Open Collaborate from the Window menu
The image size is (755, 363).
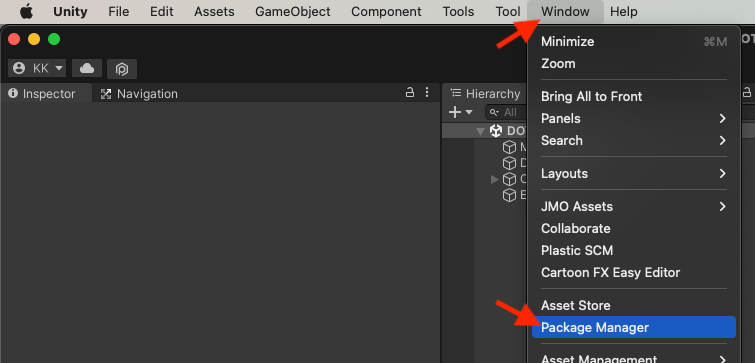634,228
